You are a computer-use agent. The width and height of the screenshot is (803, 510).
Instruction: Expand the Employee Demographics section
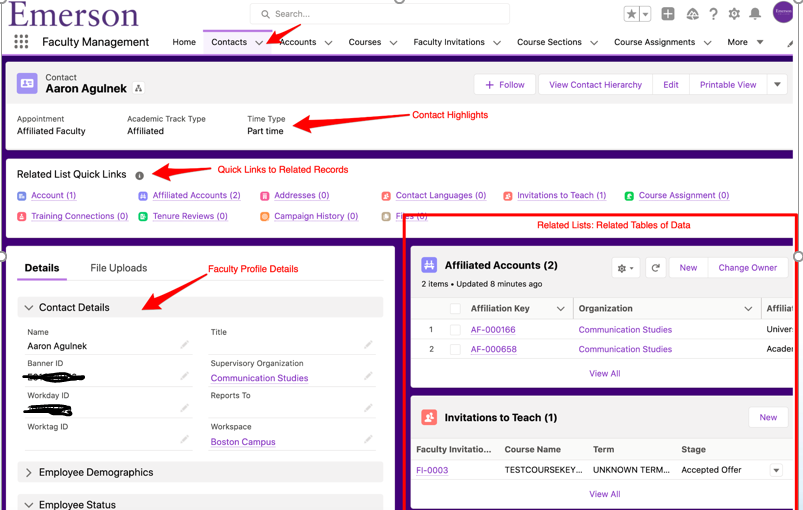coord(200,472)
